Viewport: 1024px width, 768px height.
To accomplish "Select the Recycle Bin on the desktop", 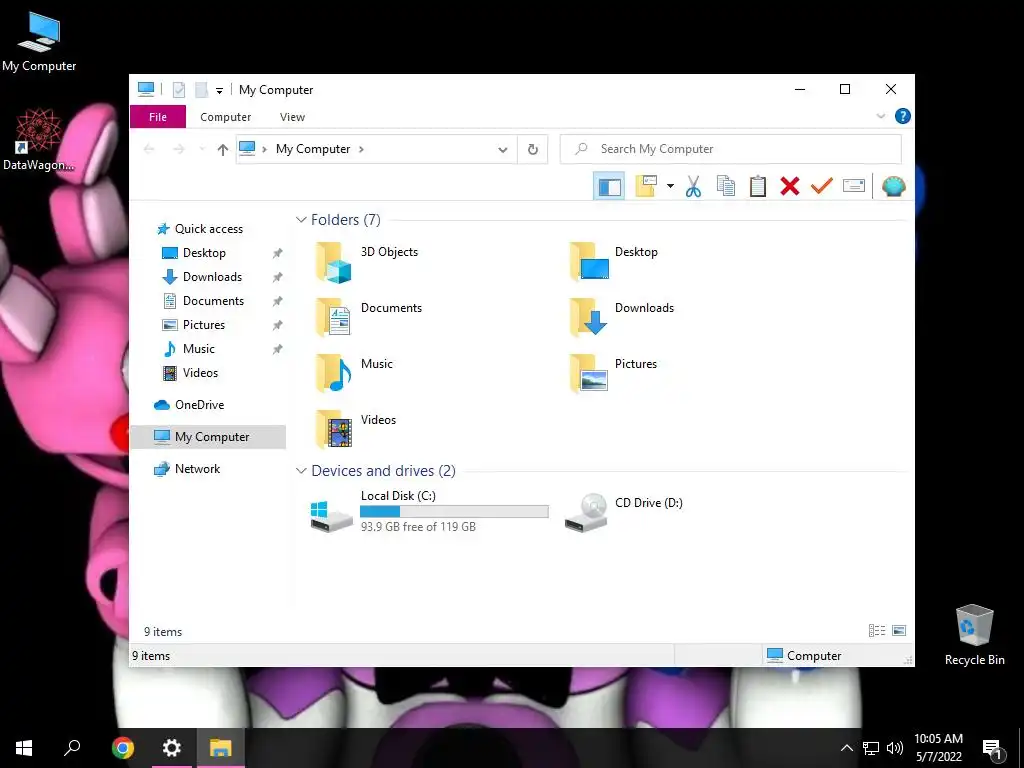I will (x=974, y=635).
